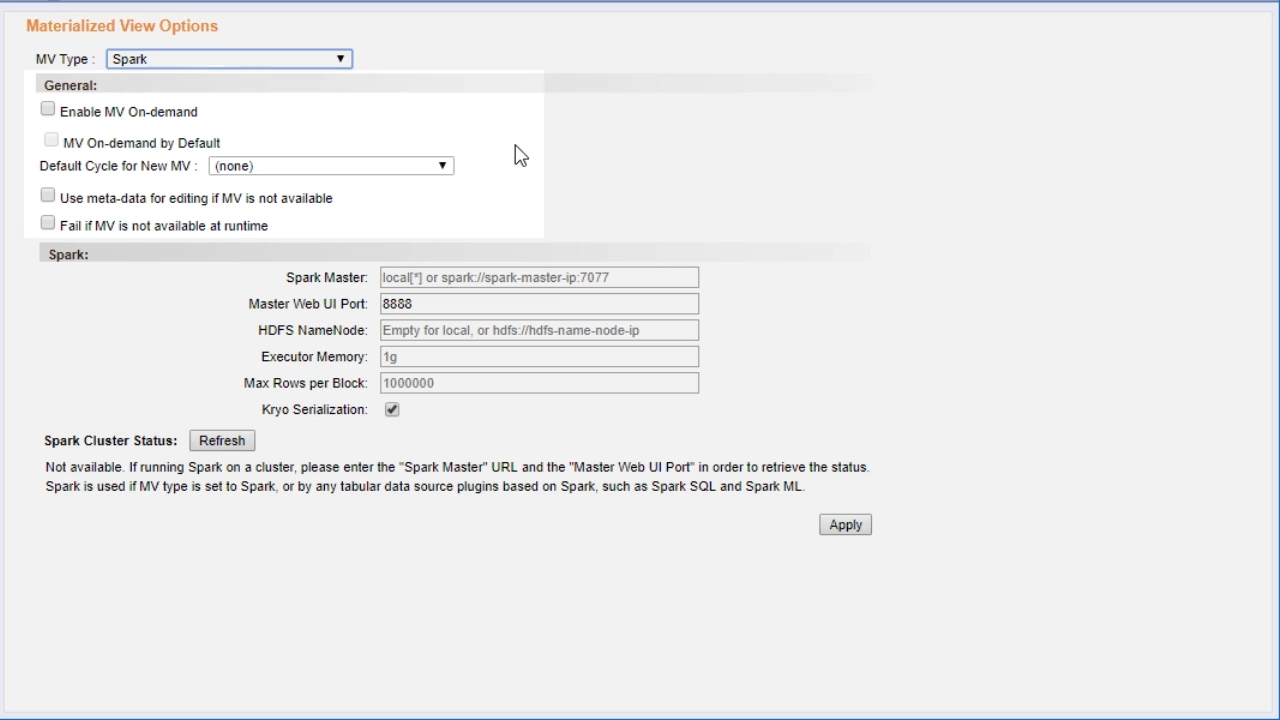Screen dimensions: 1280x720
Task: Click the Executor Memory: label
Action: [314, 357]
